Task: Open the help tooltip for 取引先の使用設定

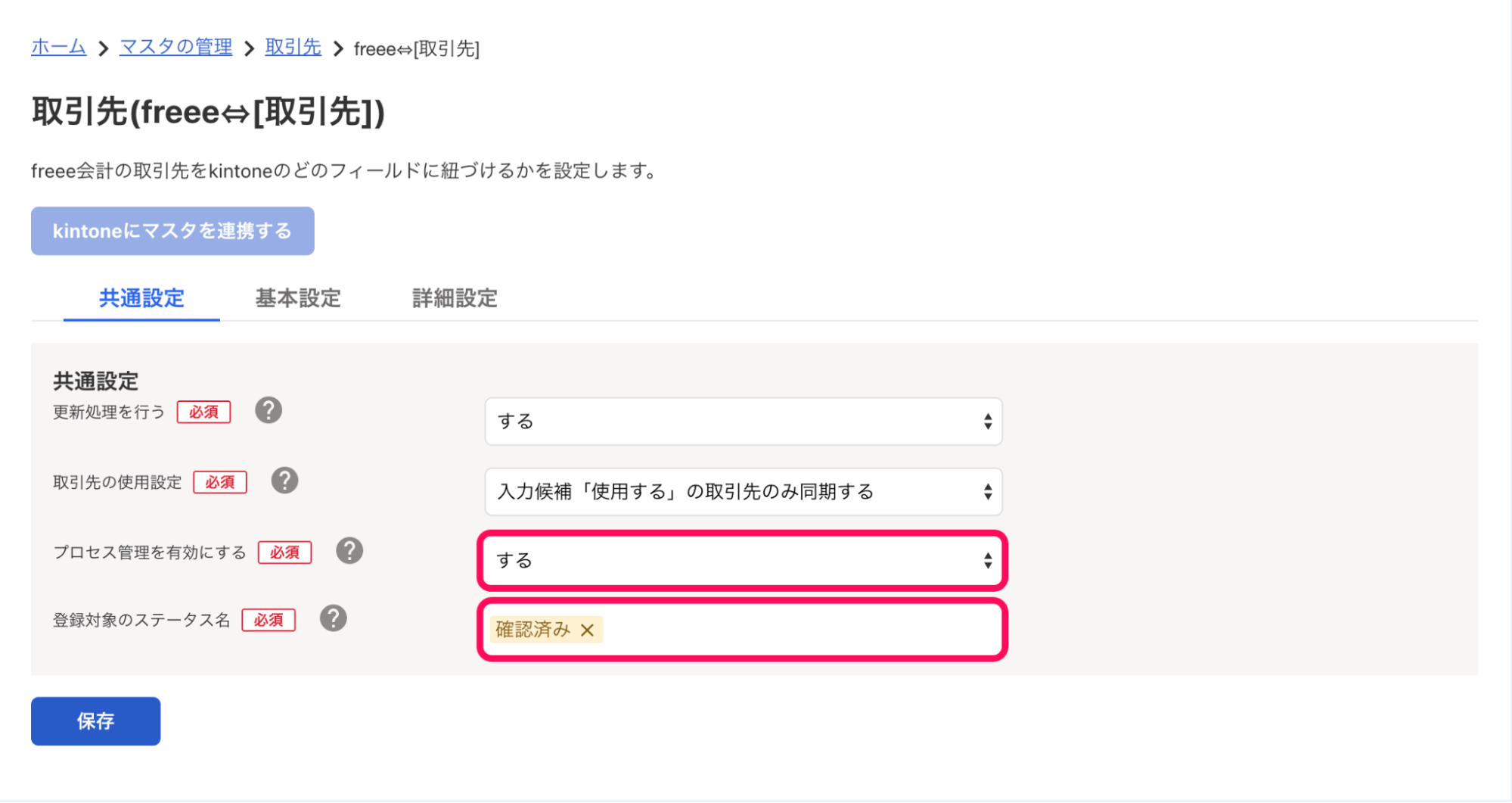Action: (284, 481)
